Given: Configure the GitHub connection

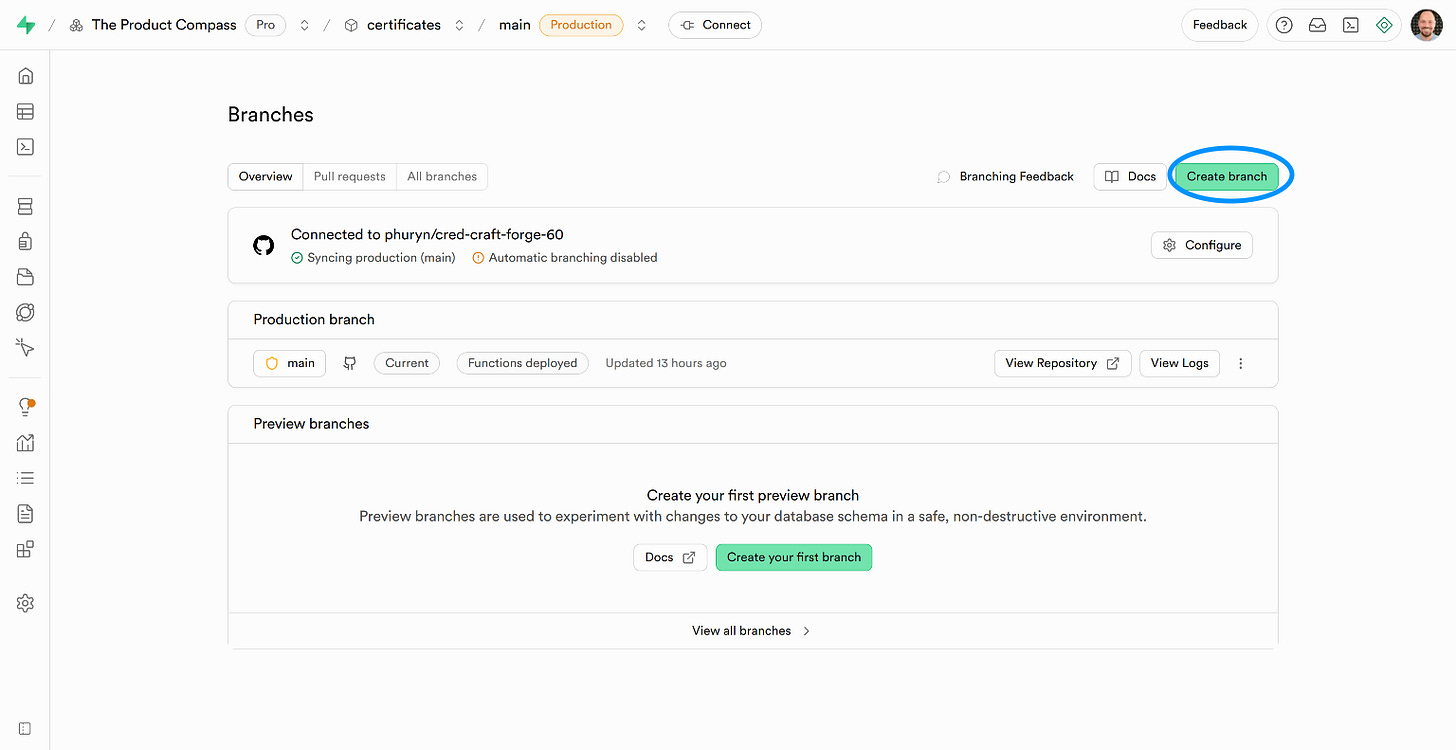Looking at the screenshot, I should click(1201, 244).
